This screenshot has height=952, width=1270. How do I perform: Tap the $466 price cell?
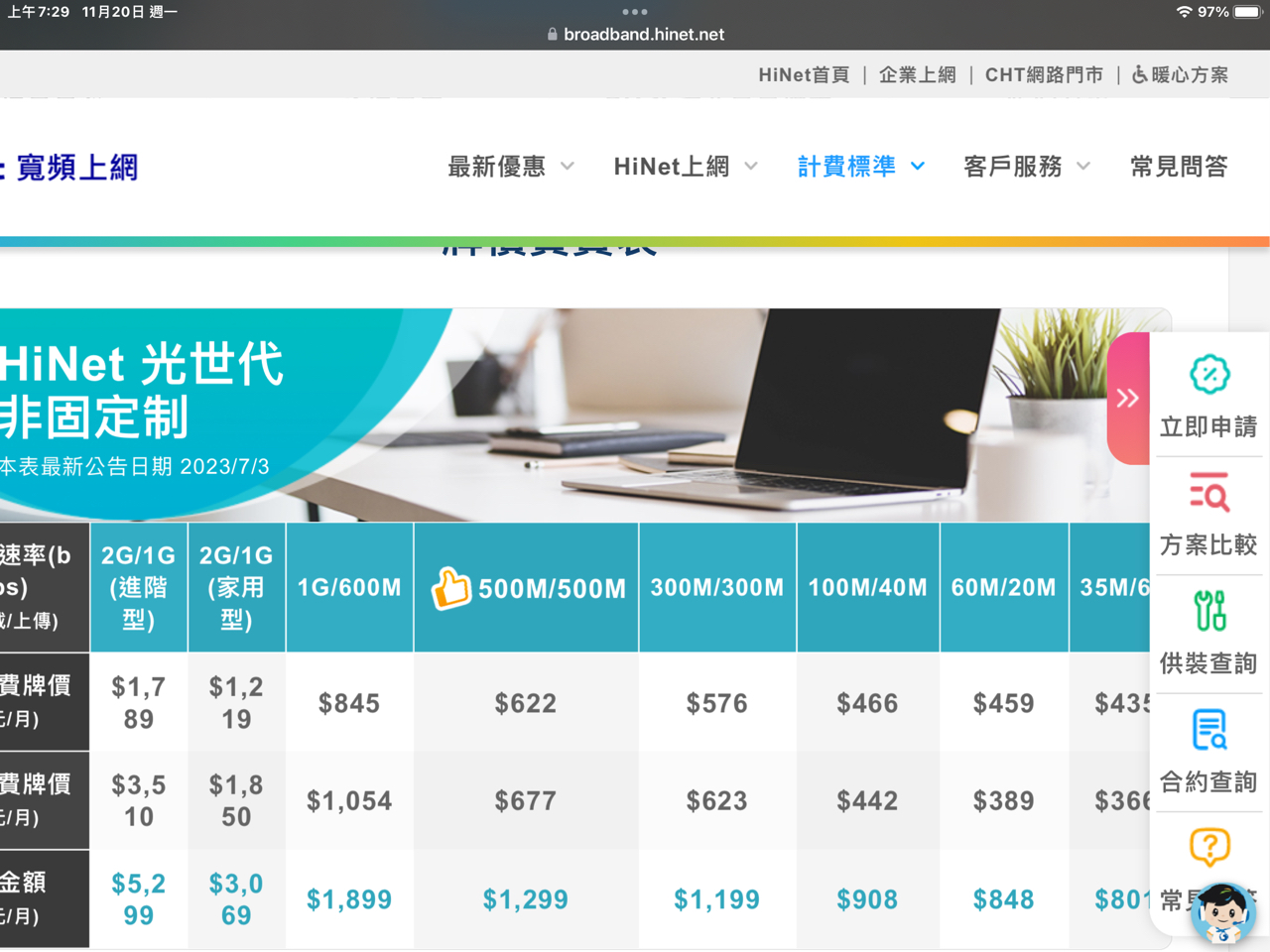click(x=868, y=703)
